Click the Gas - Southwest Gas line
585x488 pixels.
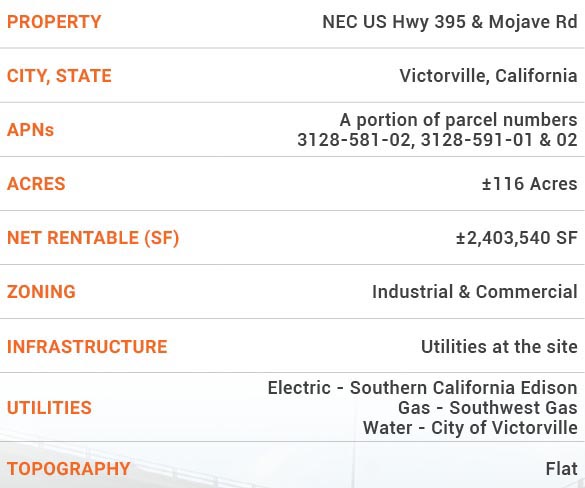click(488, 407)
